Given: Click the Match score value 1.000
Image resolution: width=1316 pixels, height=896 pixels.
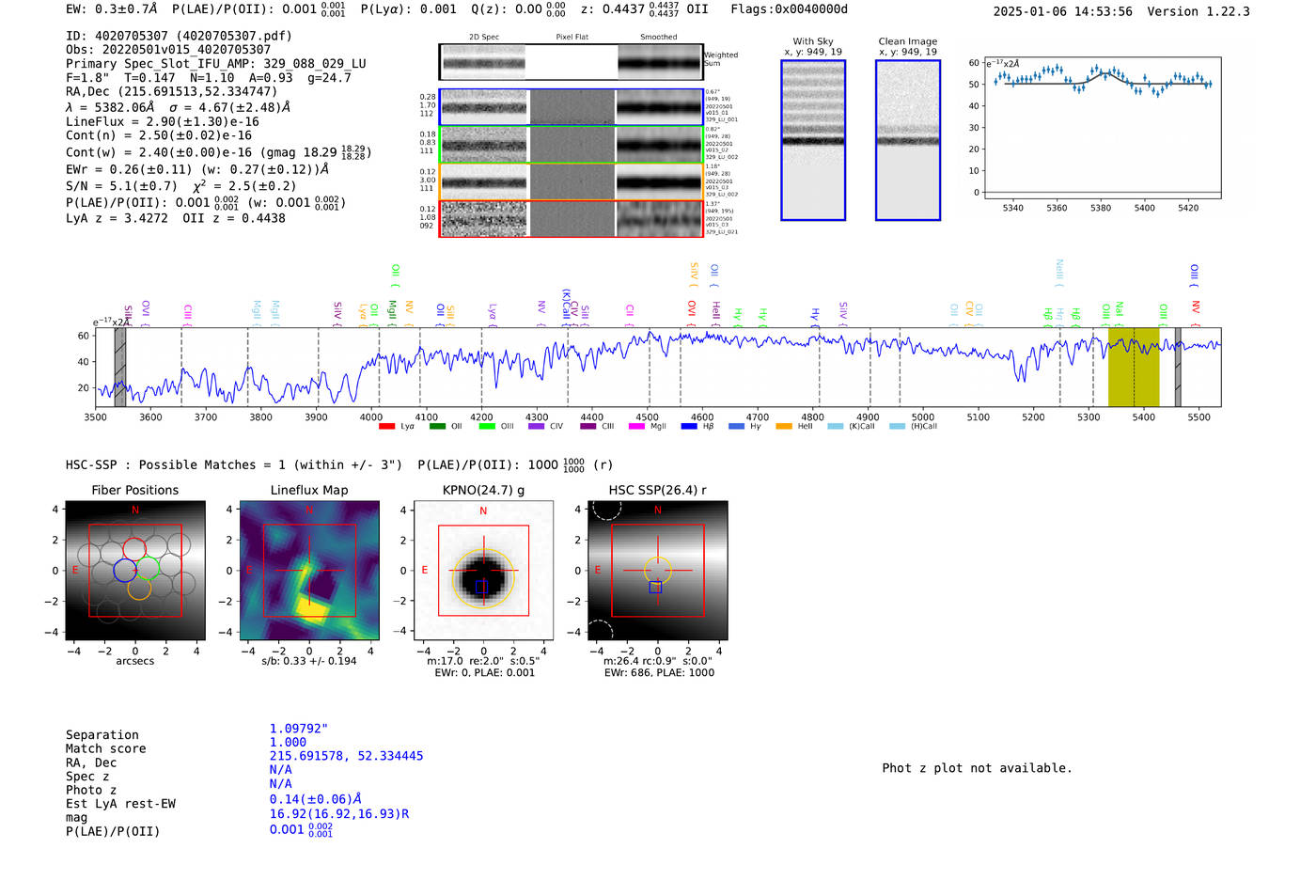Looking at the screenshot, I should [x=288, y=743].
